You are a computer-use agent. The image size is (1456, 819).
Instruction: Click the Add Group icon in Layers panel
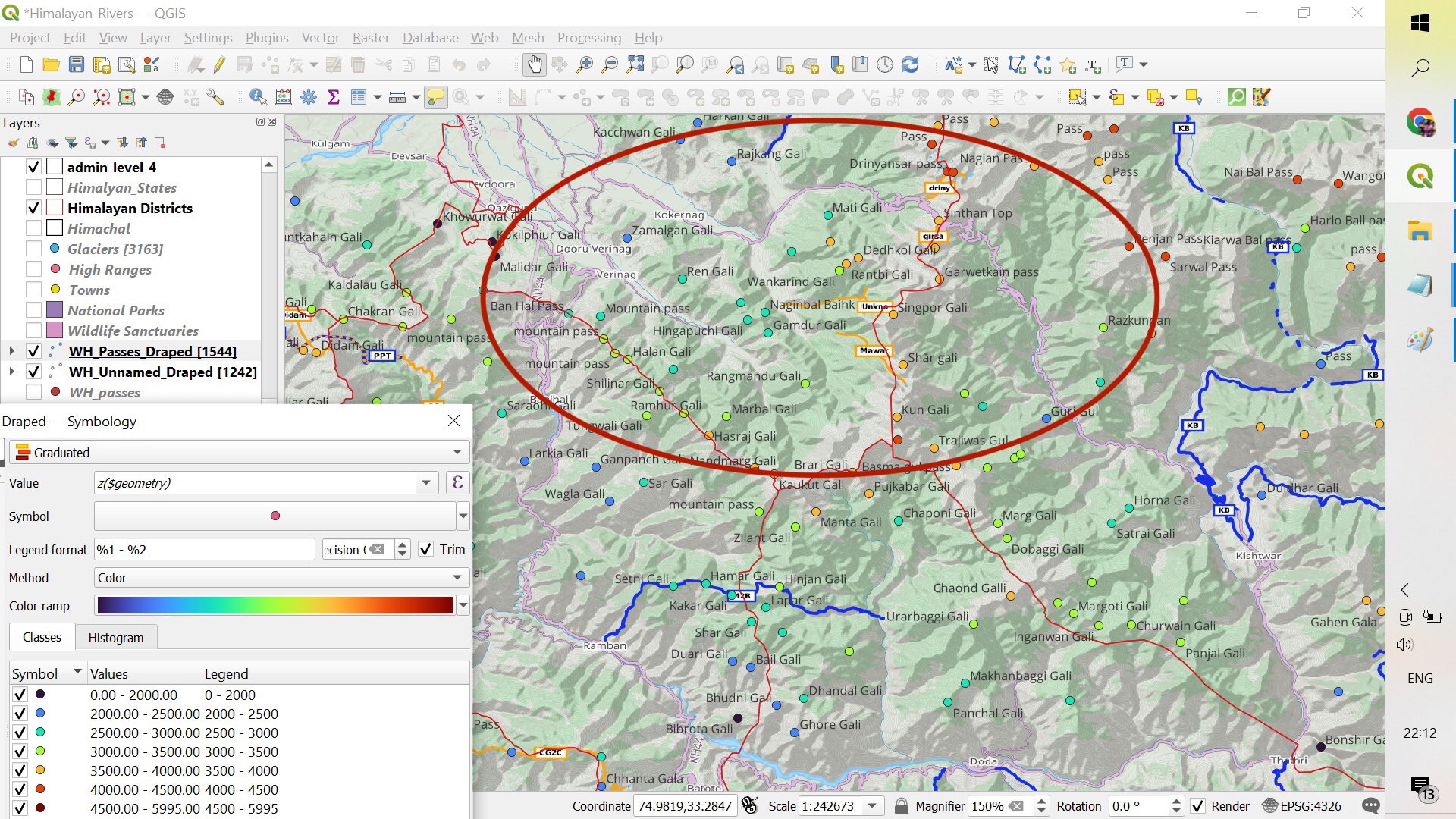pos(33,143)
